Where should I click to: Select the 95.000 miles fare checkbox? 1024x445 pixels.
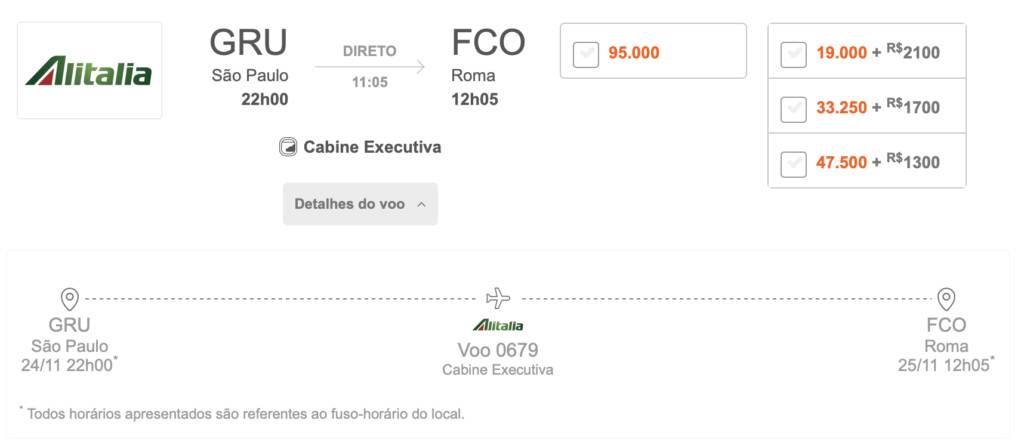(586, 54)
